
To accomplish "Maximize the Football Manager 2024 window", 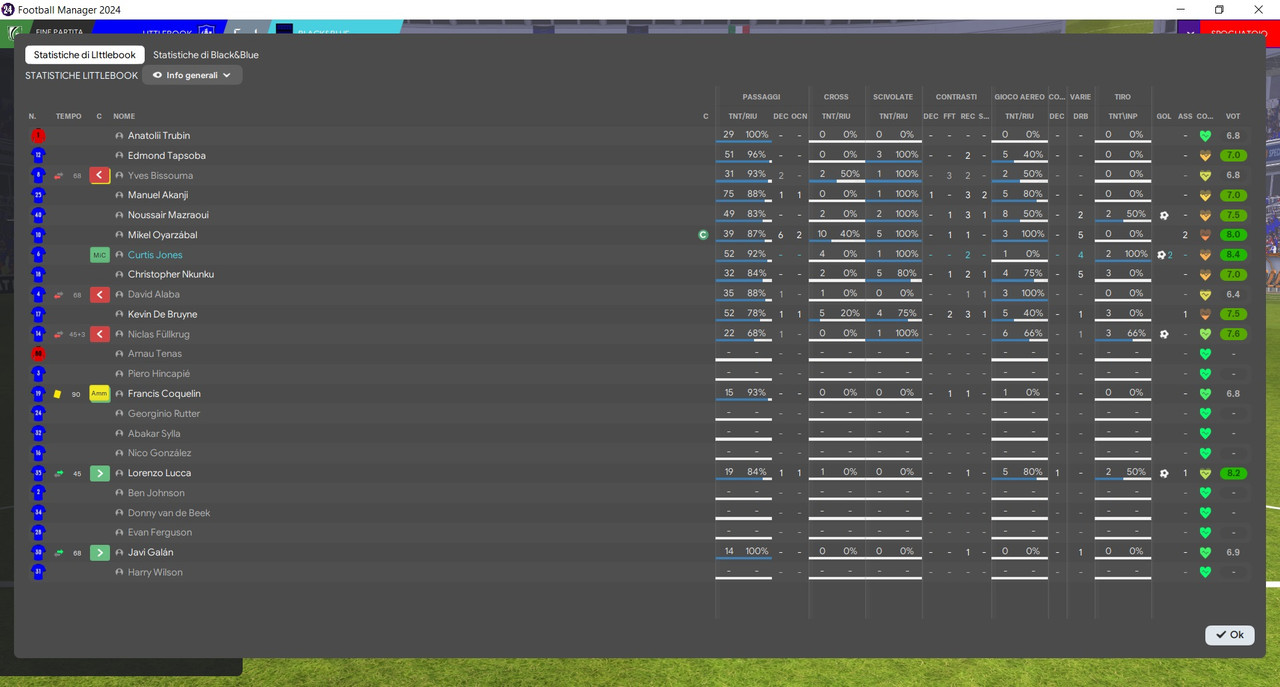I will coord(1219,10).
